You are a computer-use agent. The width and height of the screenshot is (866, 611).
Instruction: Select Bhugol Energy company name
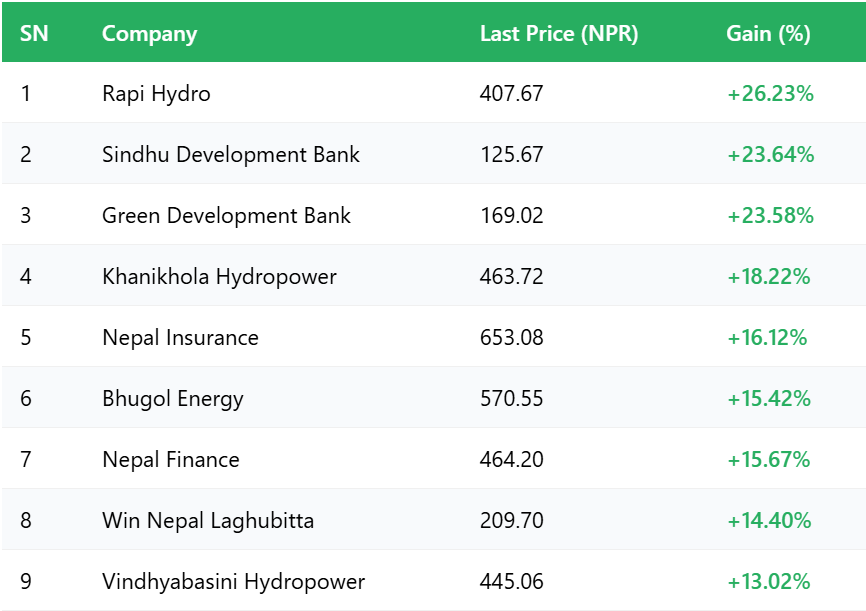pos(173,399)
